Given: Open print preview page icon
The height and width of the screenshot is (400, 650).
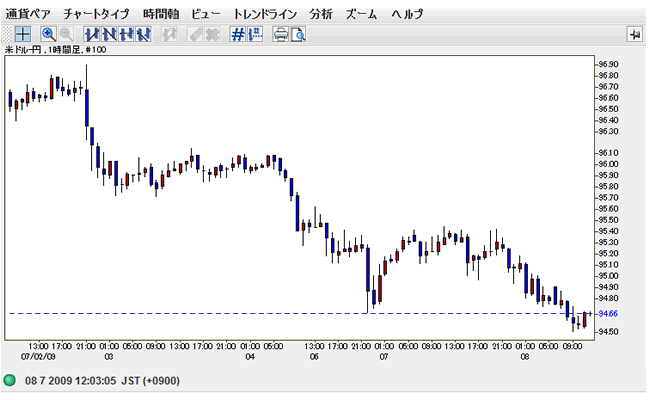Looking at the screenshot, I should click(298, 34).
